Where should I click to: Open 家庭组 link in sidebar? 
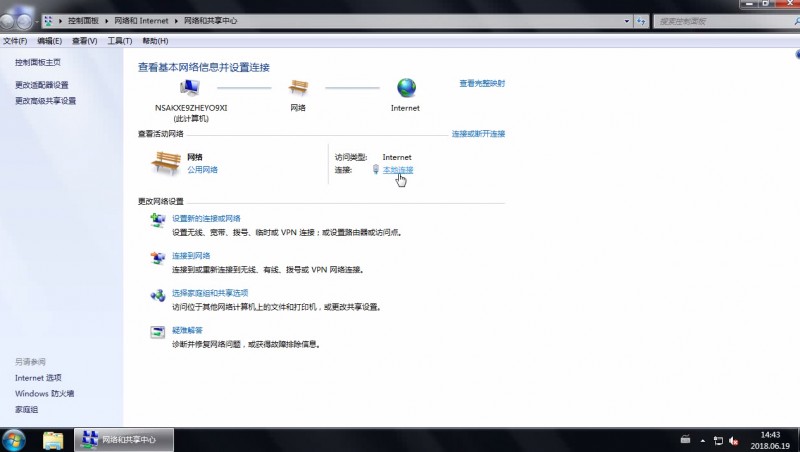point(27,410)
